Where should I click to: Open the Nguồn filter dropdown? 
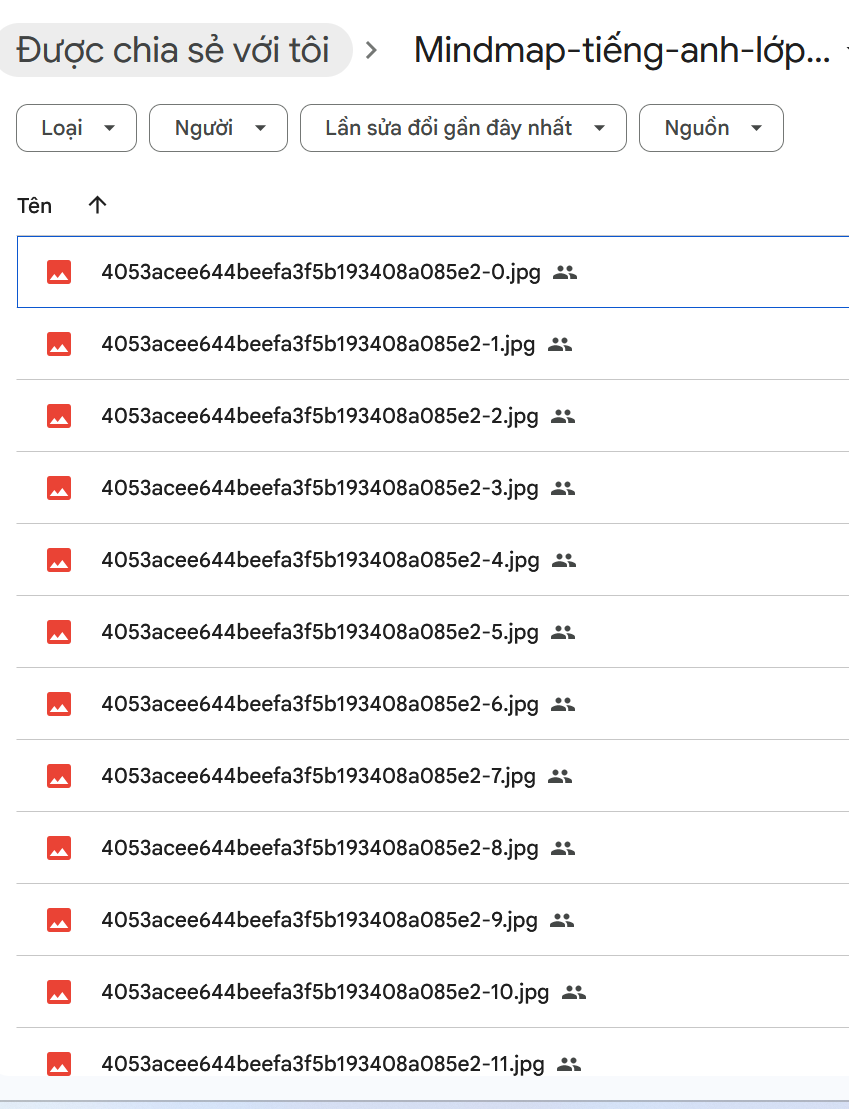coord(711,128)
